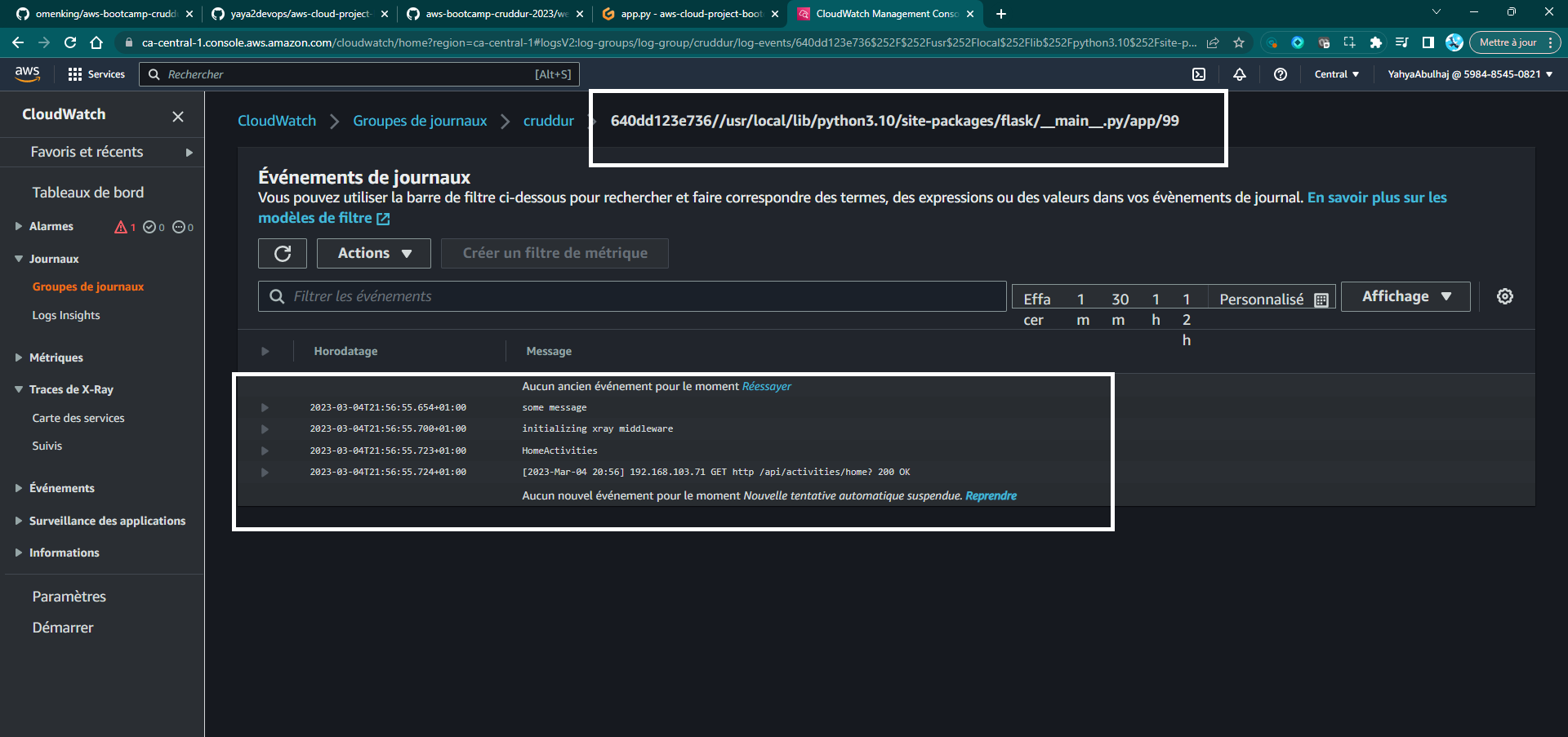Click the padlock site info icon
The image size is (1568, 737).
click(128, 42)
